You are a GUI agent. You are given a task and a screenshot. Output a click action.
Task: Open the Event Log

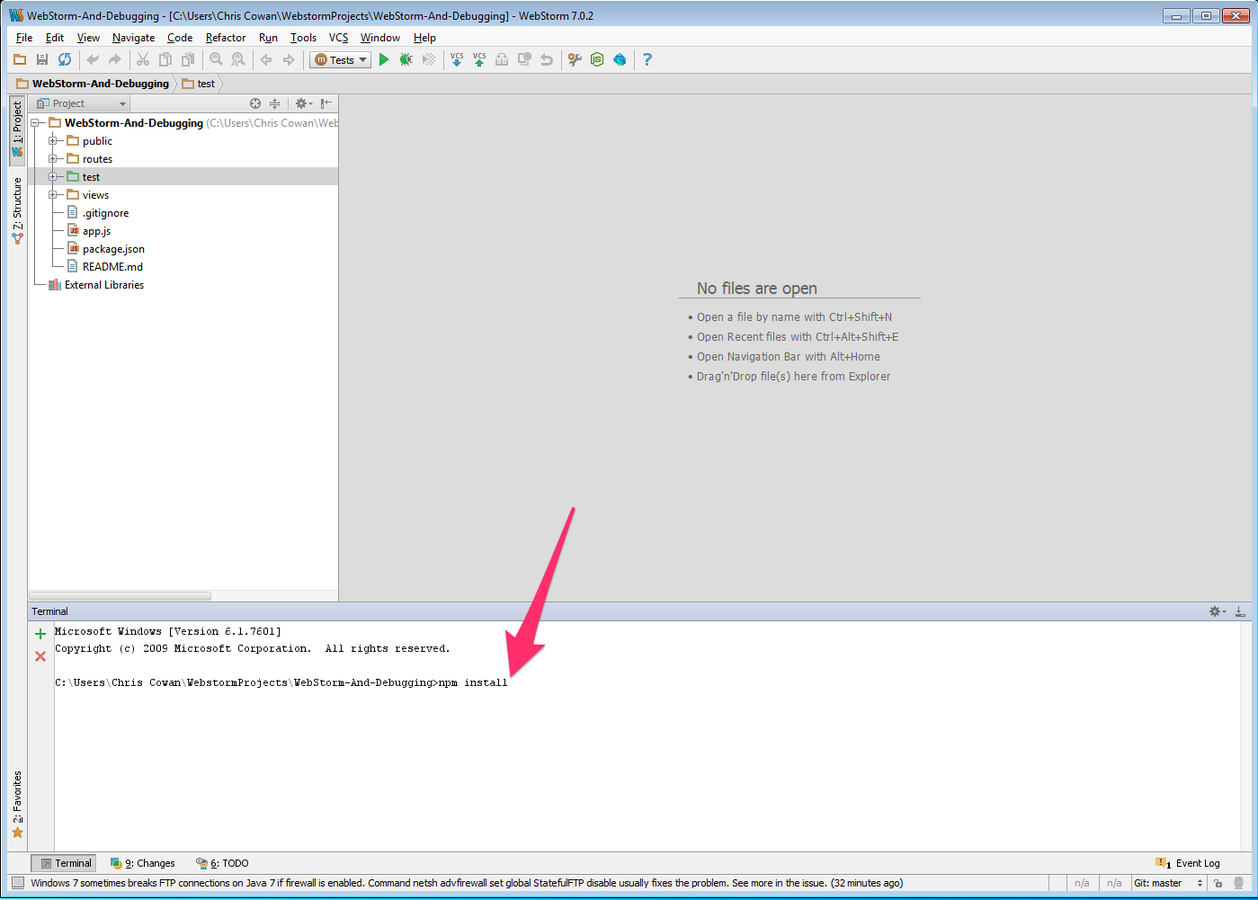coord(1188,863)
